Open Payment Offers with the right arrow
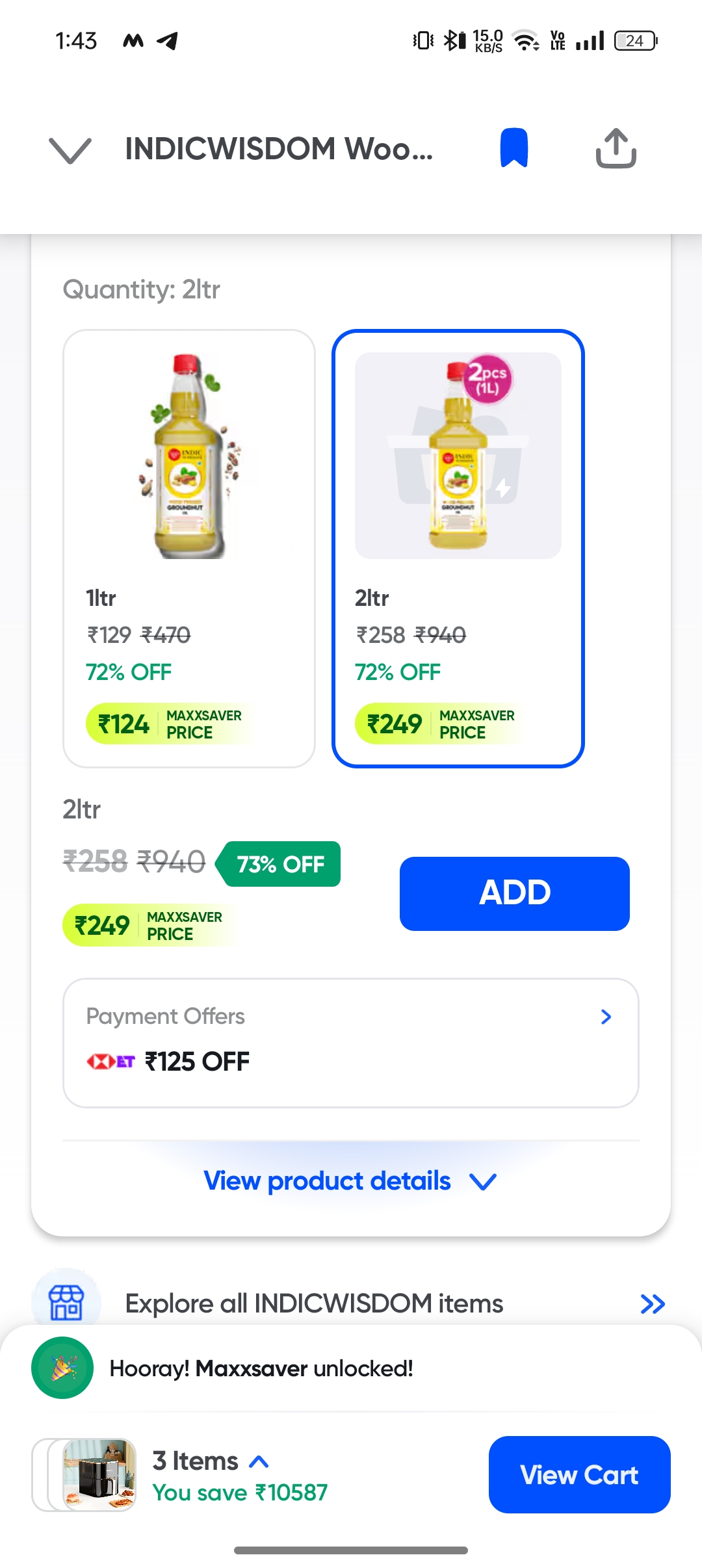The height and width of the screenshot is (1568, 702). coord(606,1017)
